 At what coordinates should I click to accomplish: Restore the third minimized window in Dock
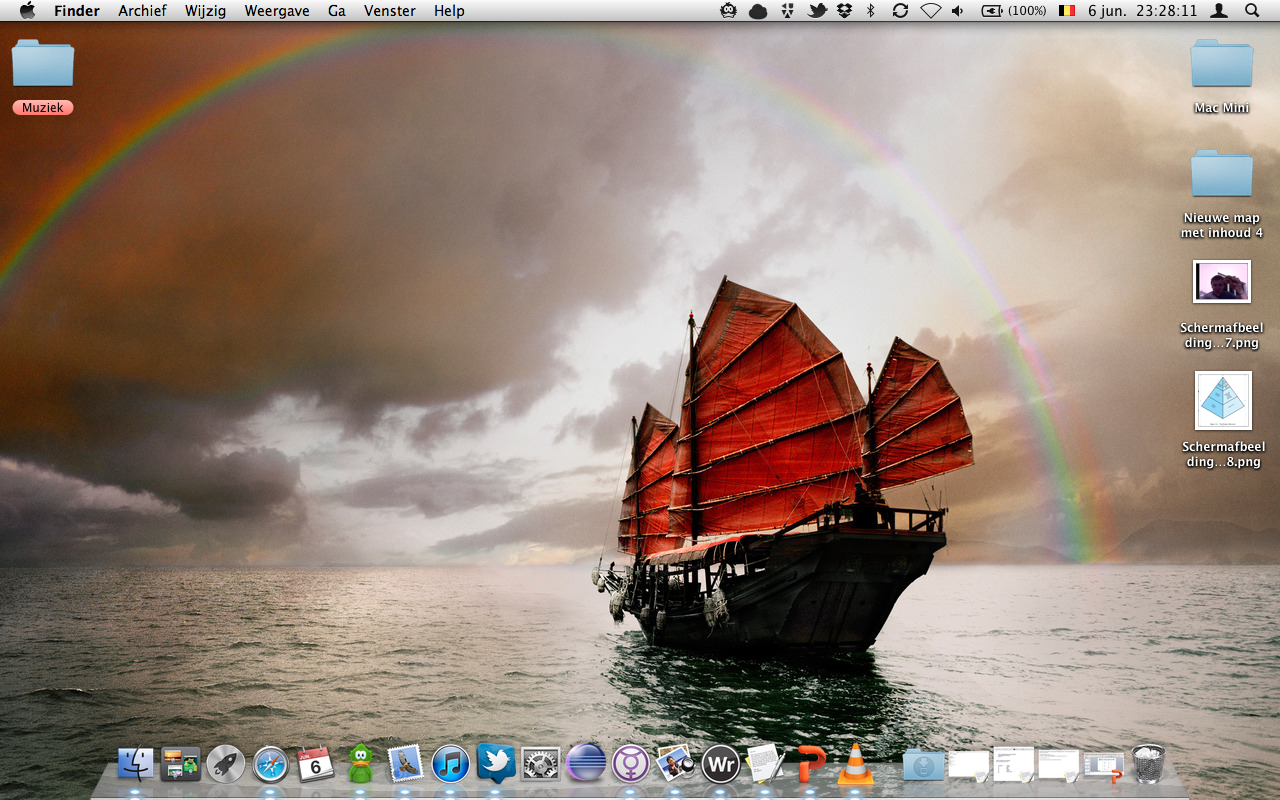pos(1059,766)
